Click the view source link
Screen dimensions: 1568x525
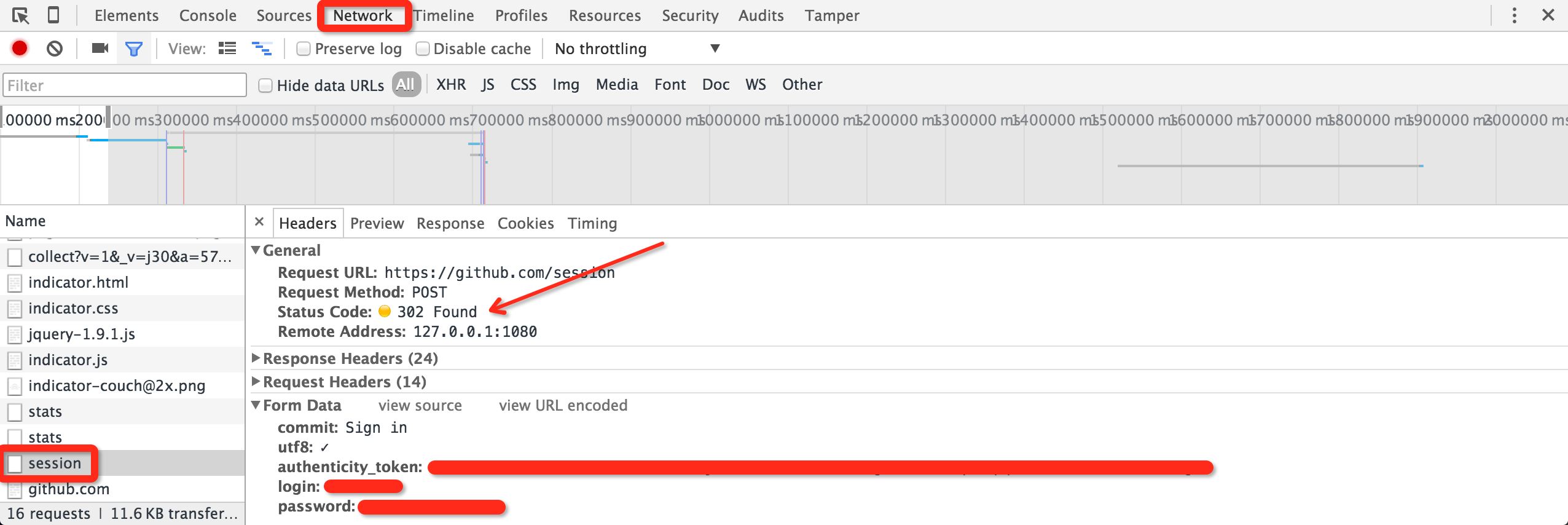click(x=420, y=405)
